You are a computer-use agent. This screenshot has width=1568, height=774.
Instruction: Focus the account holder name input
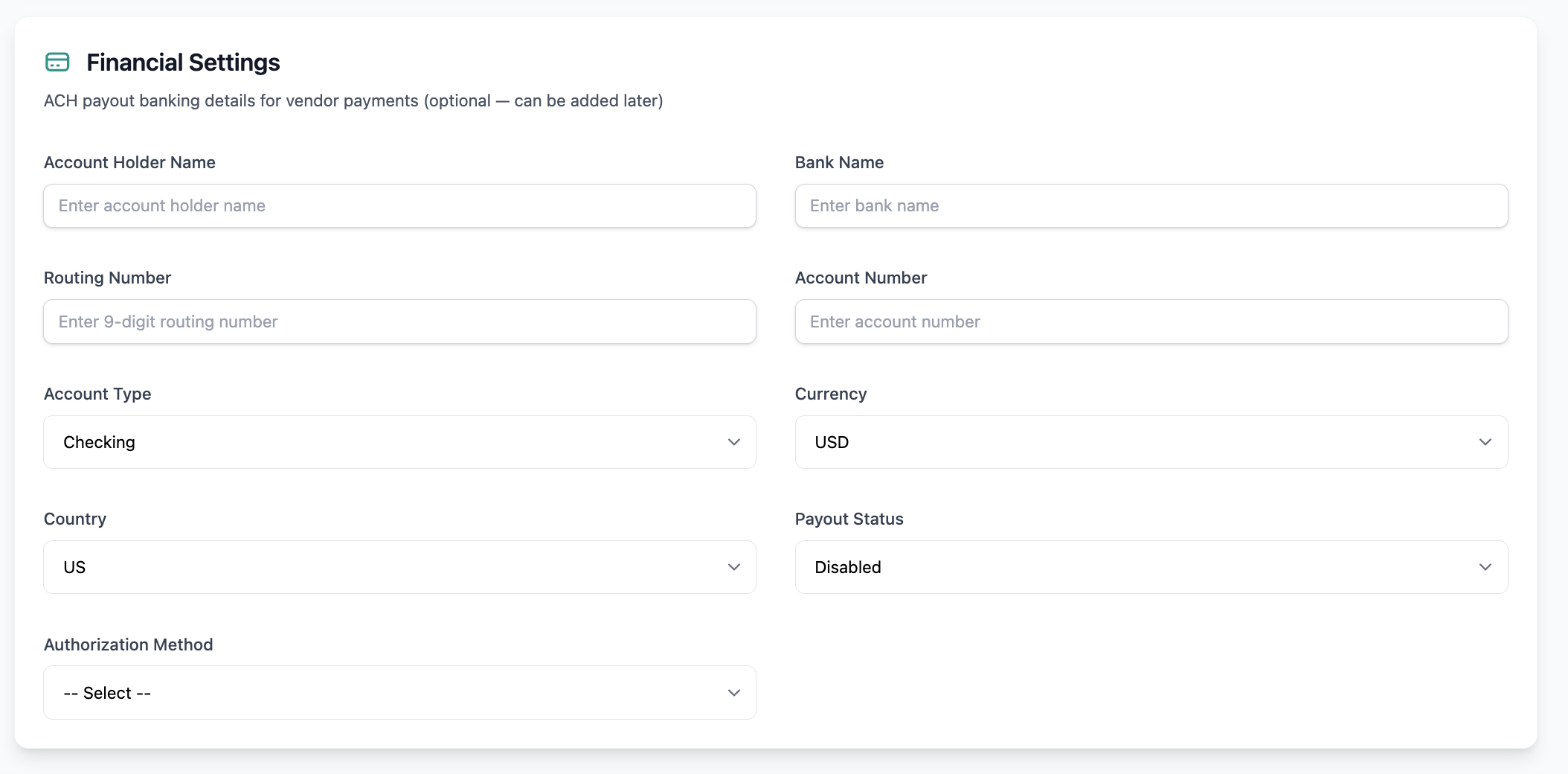[x=399, y=206]
